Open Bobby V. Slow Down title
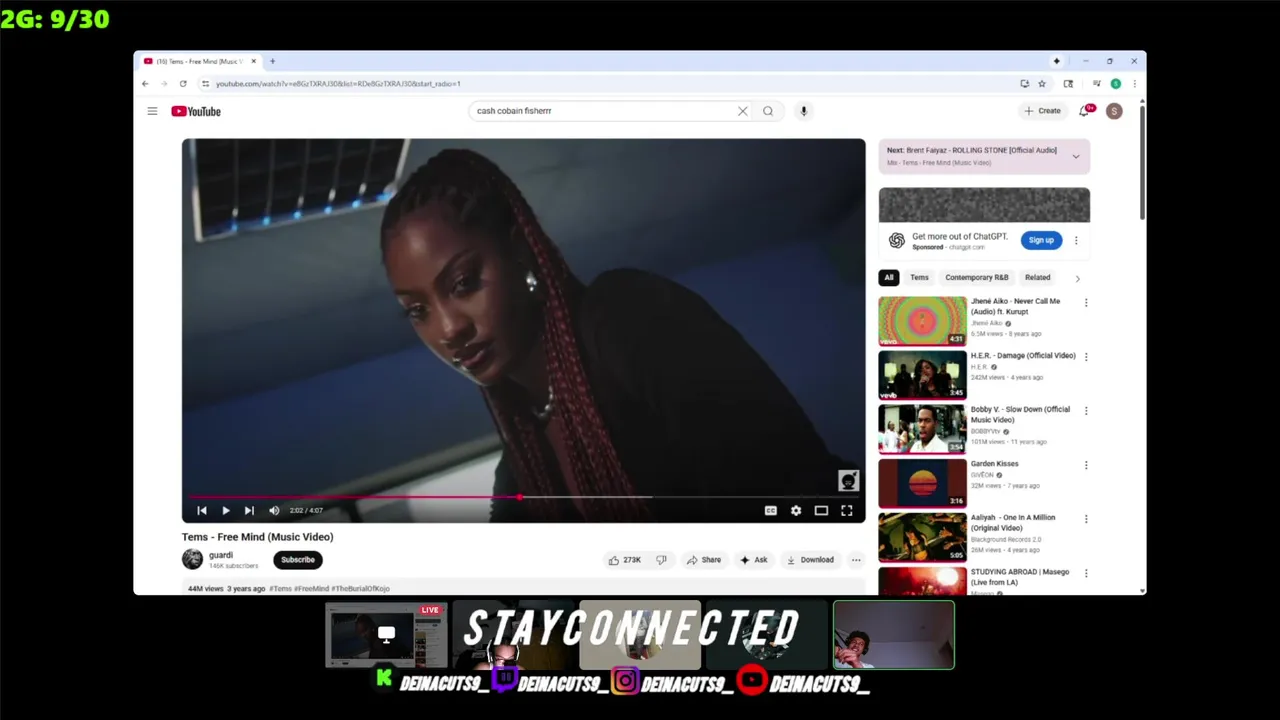The width and height of the screenshot is (1280, 720). [1020, 414]
